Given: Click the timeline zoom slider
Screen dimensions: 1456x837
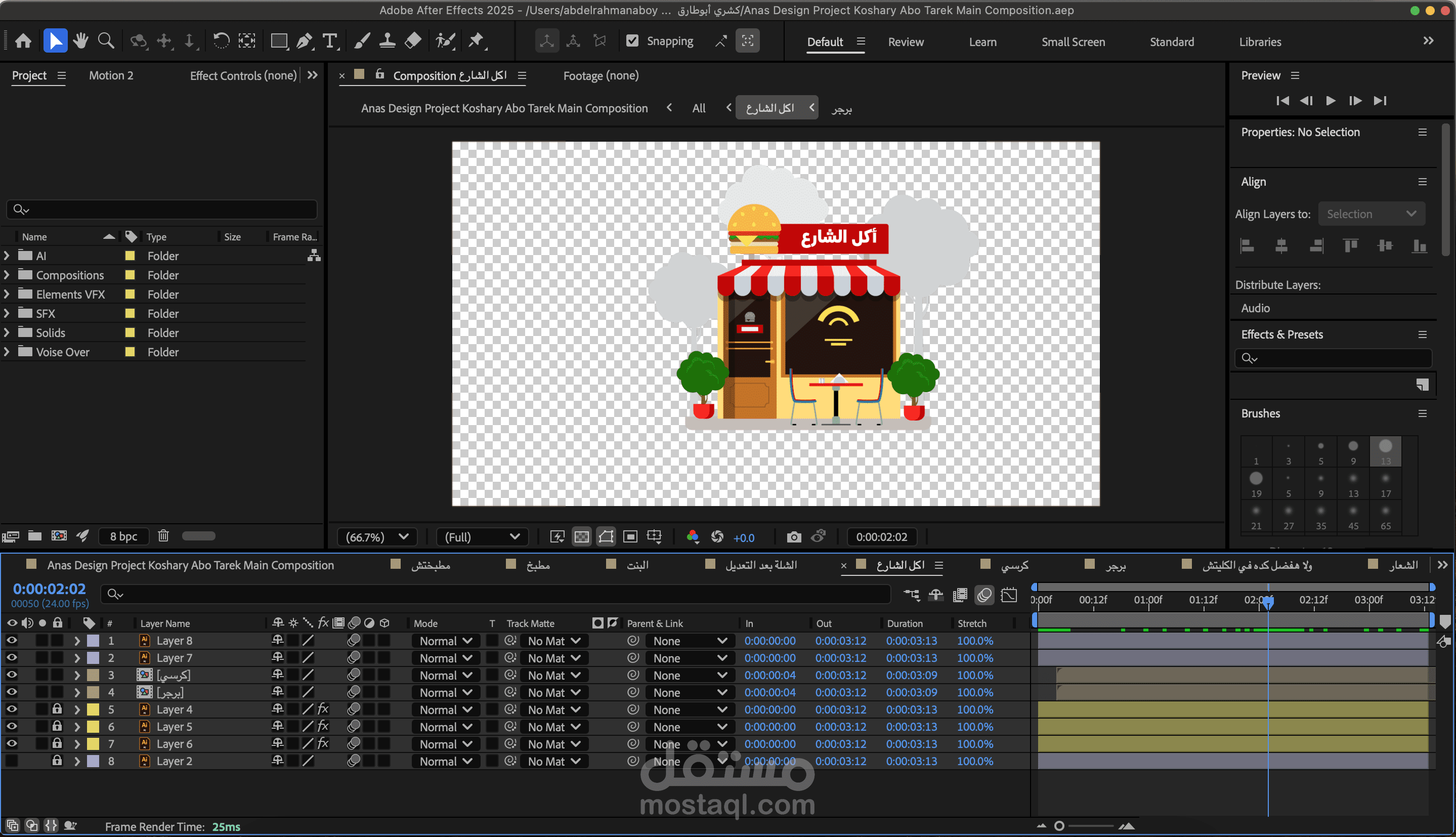Looking at the screenshot, I should (1059, 826).
